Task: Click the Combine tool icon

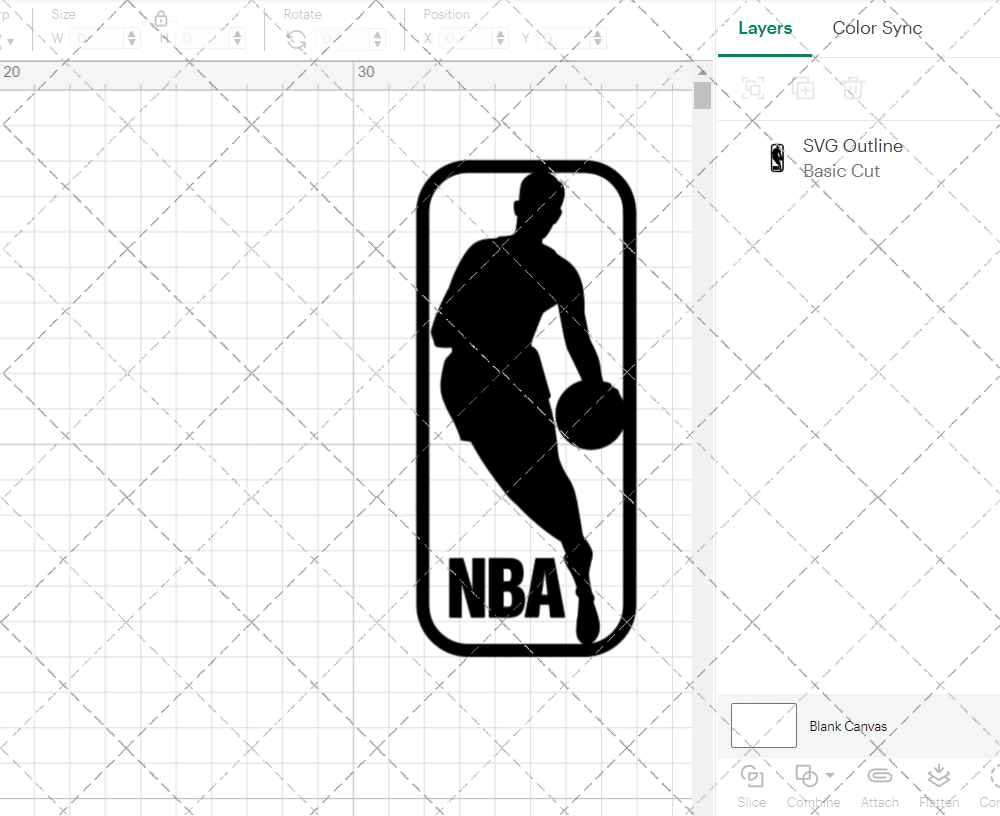Action: coord(806,776)
